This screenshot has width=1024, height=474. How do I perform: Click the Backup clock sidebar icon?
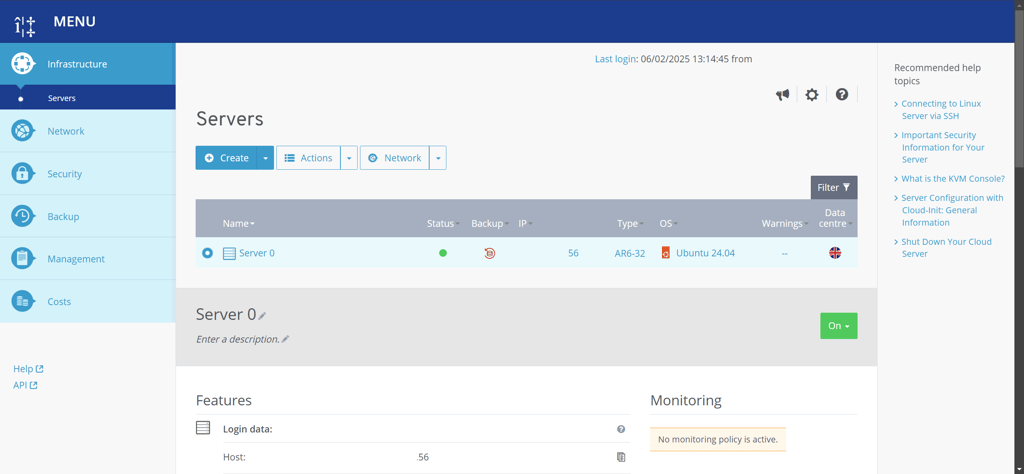[22, 216]
